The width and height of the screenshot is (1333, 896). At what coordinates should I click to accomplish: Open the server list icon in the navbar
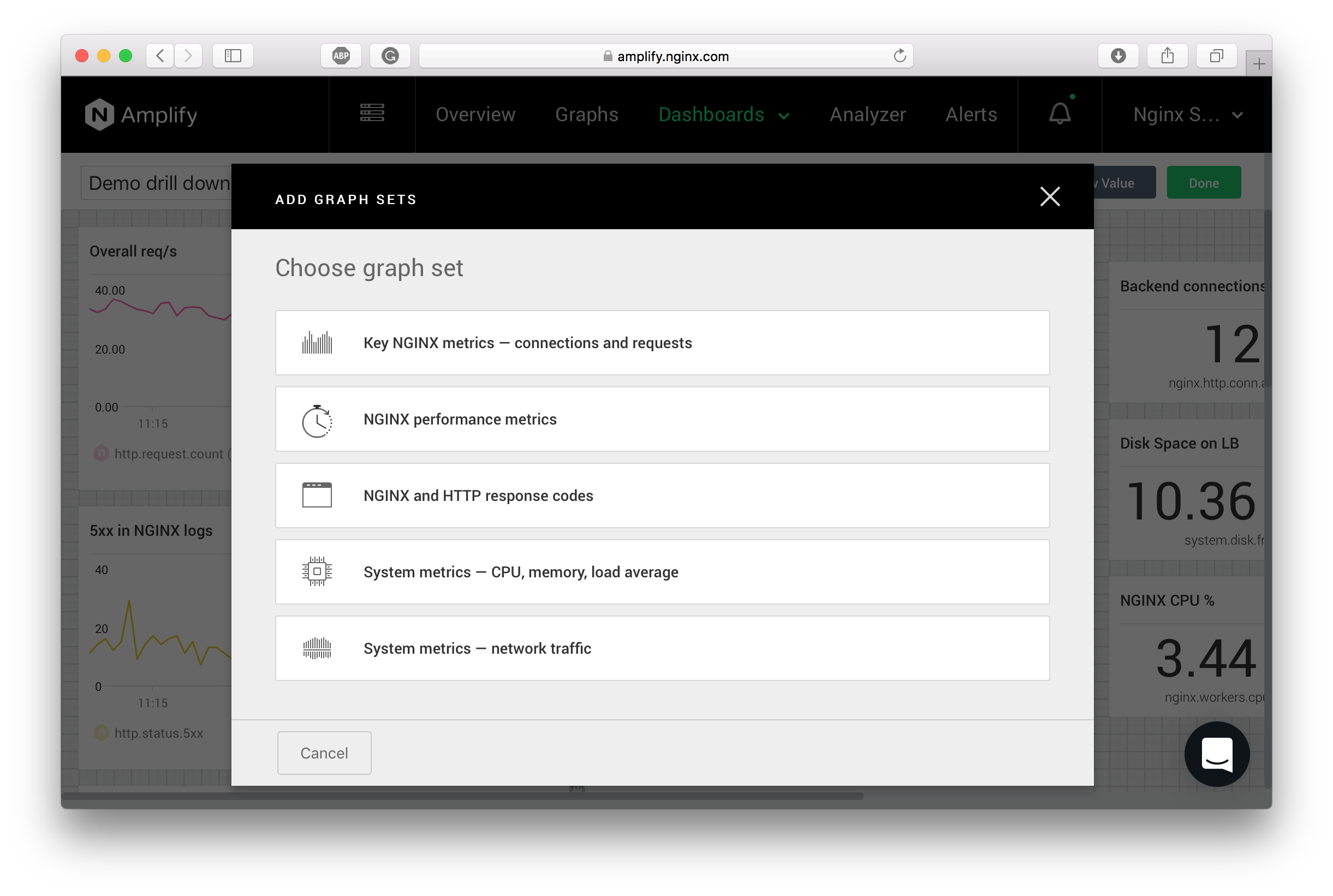[x=372, y=114]
